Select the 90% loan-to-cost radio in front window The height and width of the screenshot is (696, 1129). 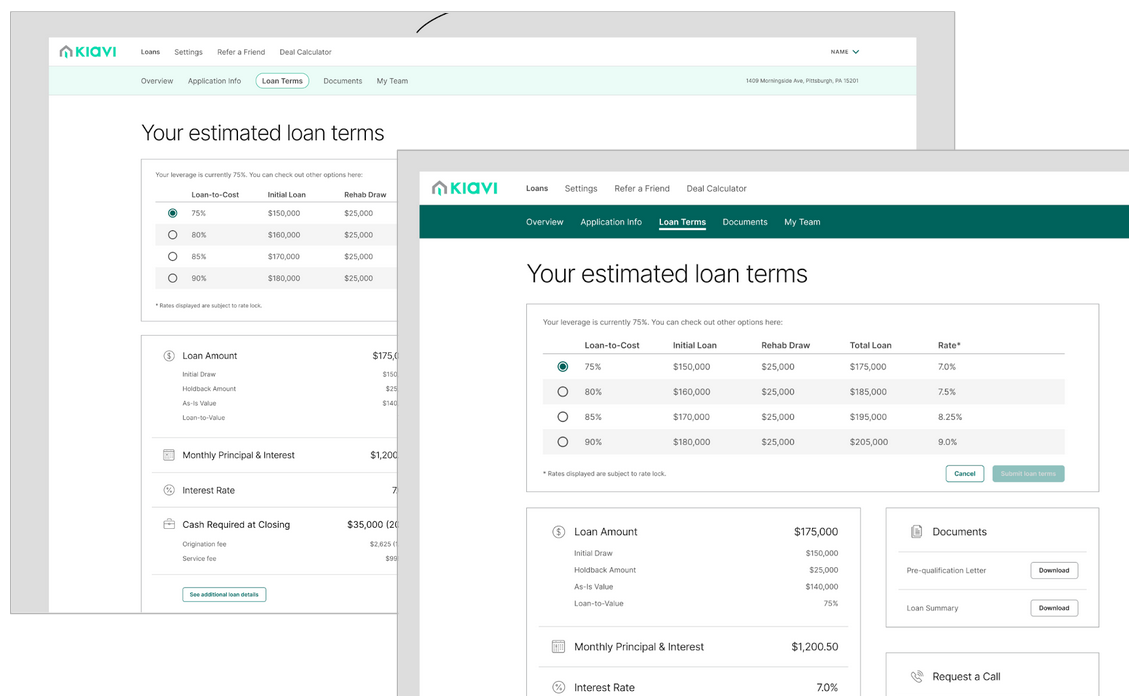coord(562,442)
